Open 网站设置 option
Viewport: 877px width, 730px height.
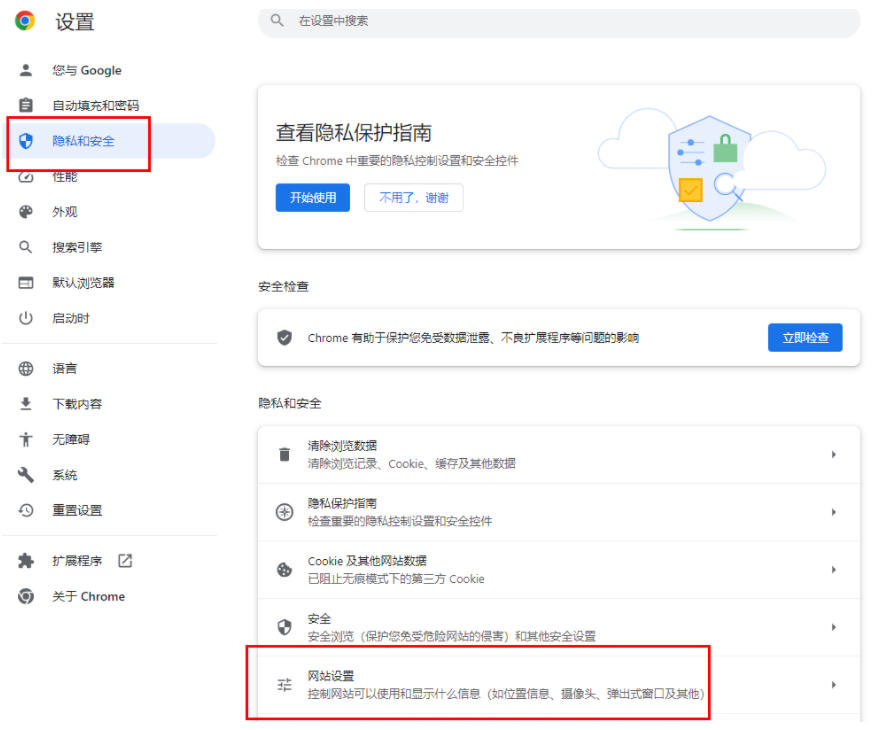(x=559, y=685)
